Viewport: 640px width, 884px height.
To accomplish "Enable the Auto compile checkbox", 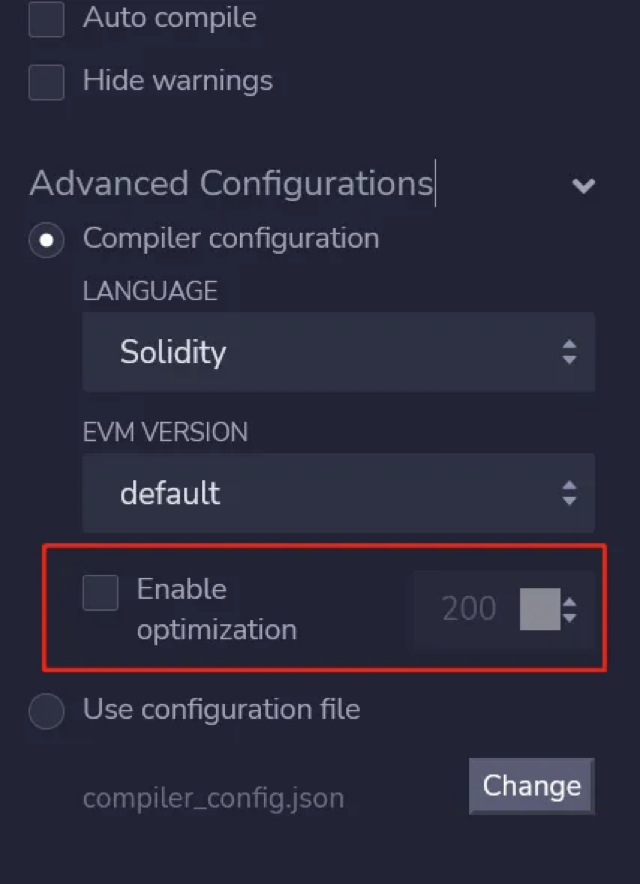I will point(46,20).
